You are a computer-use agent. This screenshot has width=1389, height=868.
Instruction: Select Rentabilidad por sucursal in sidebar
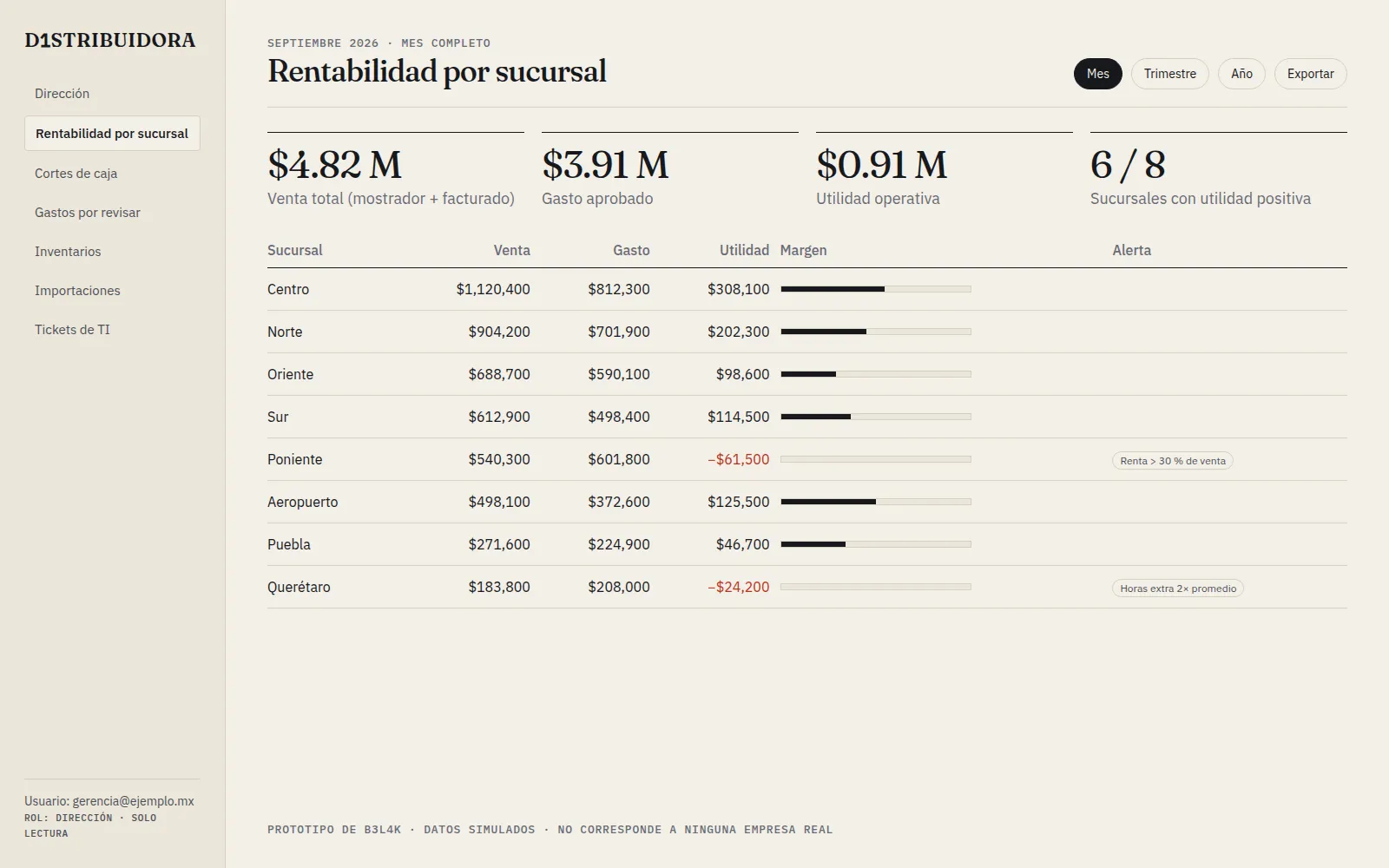112,134
